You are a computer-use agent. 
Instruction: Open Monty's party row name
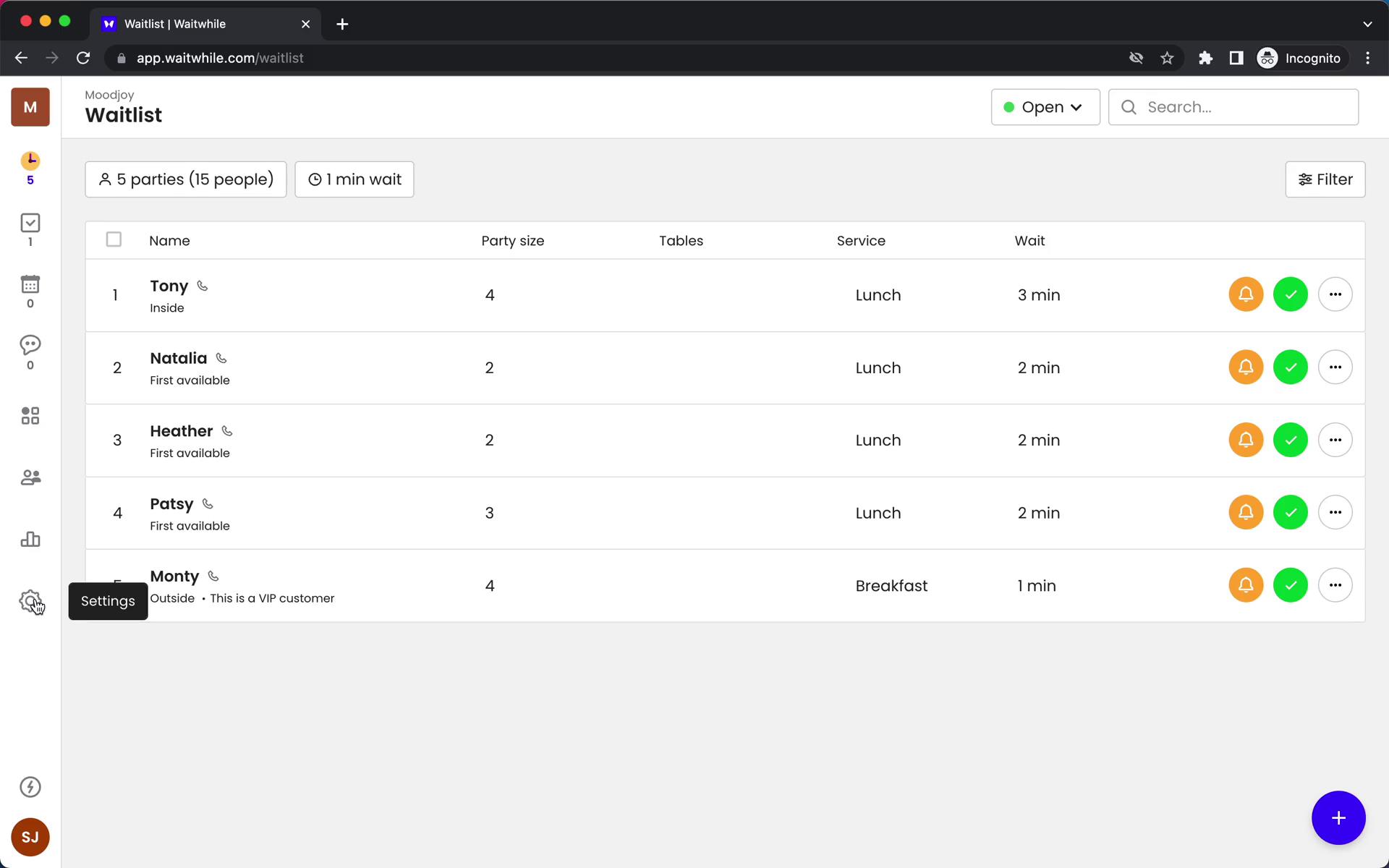point(174,576)
